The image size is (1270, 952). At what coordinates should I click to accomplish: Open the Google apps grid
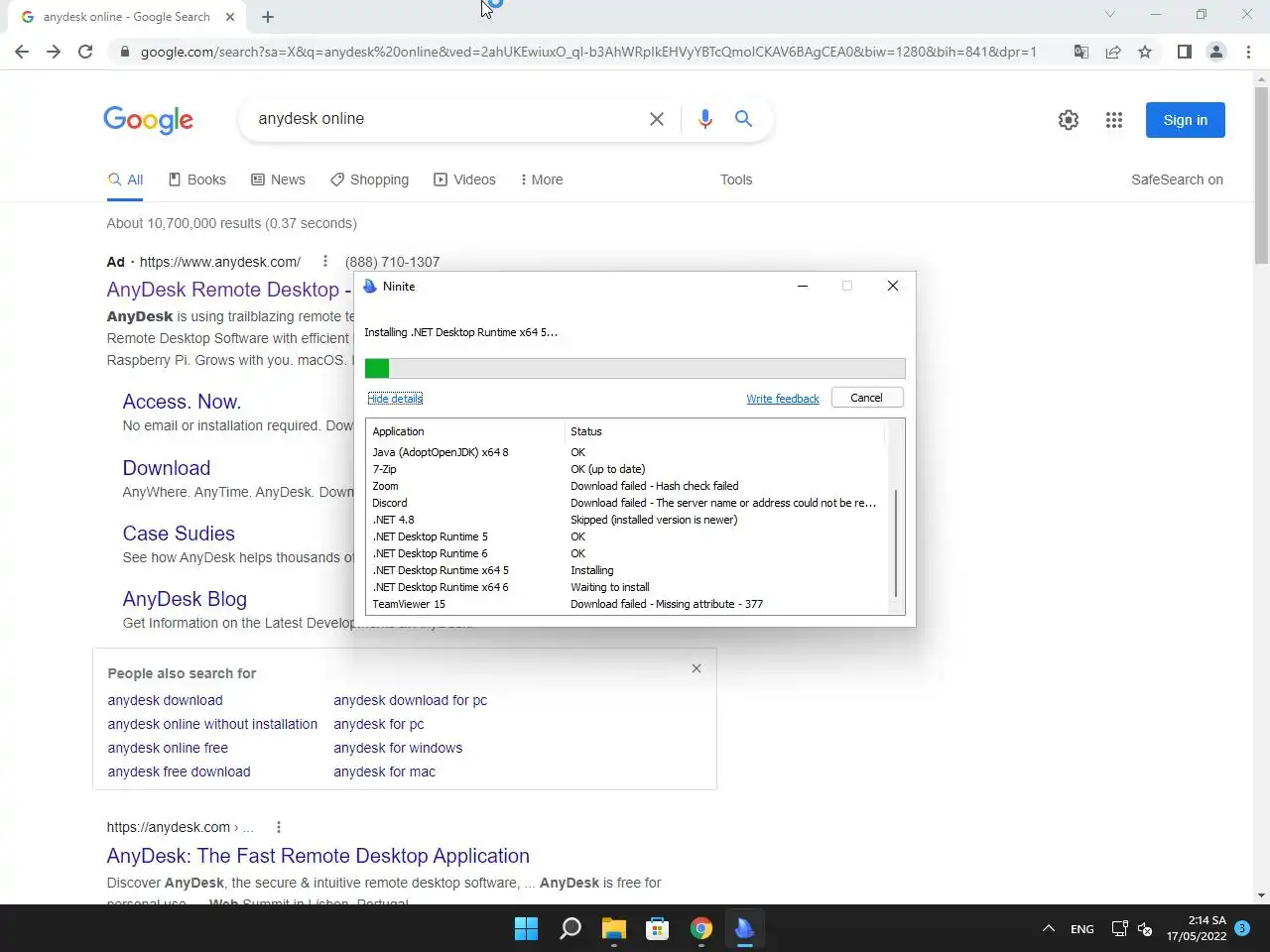[x=1114, y=120]
